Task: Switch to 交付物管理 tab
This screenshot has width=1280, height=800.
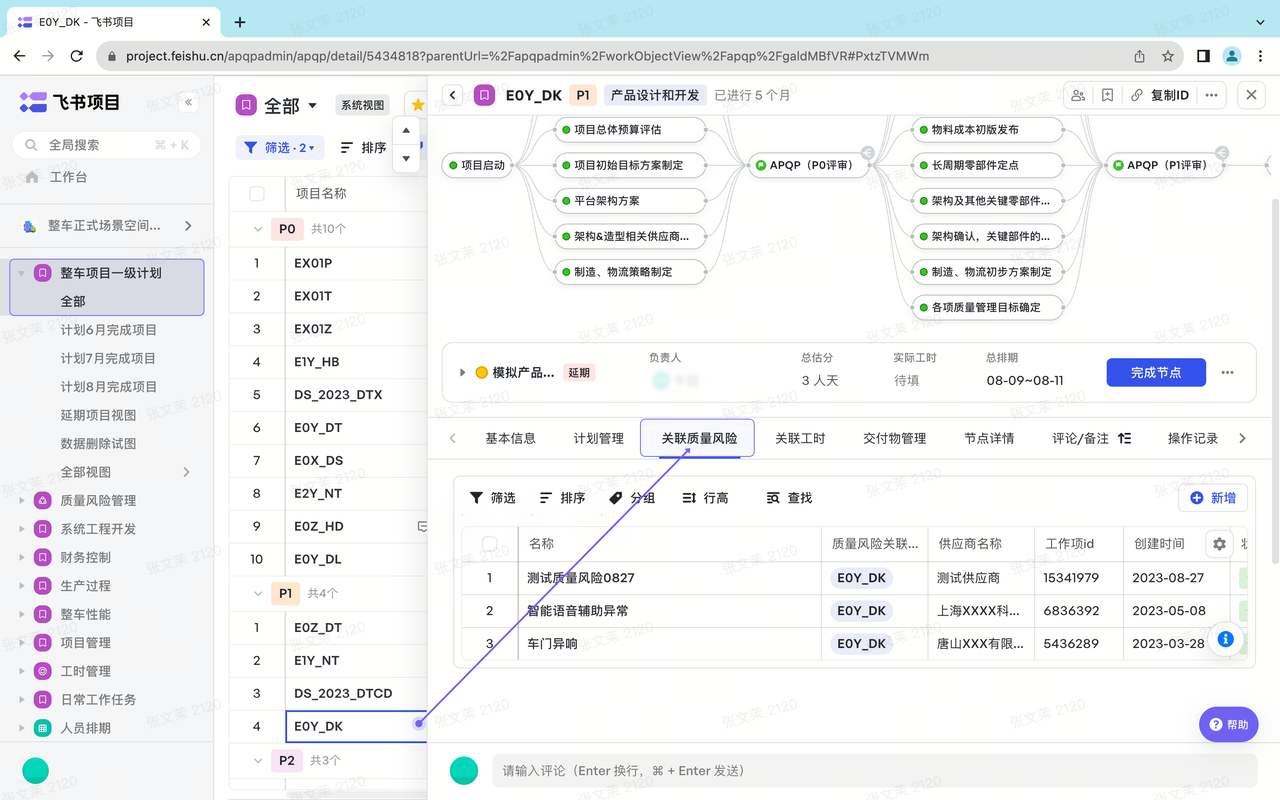Action: [894, 438]
